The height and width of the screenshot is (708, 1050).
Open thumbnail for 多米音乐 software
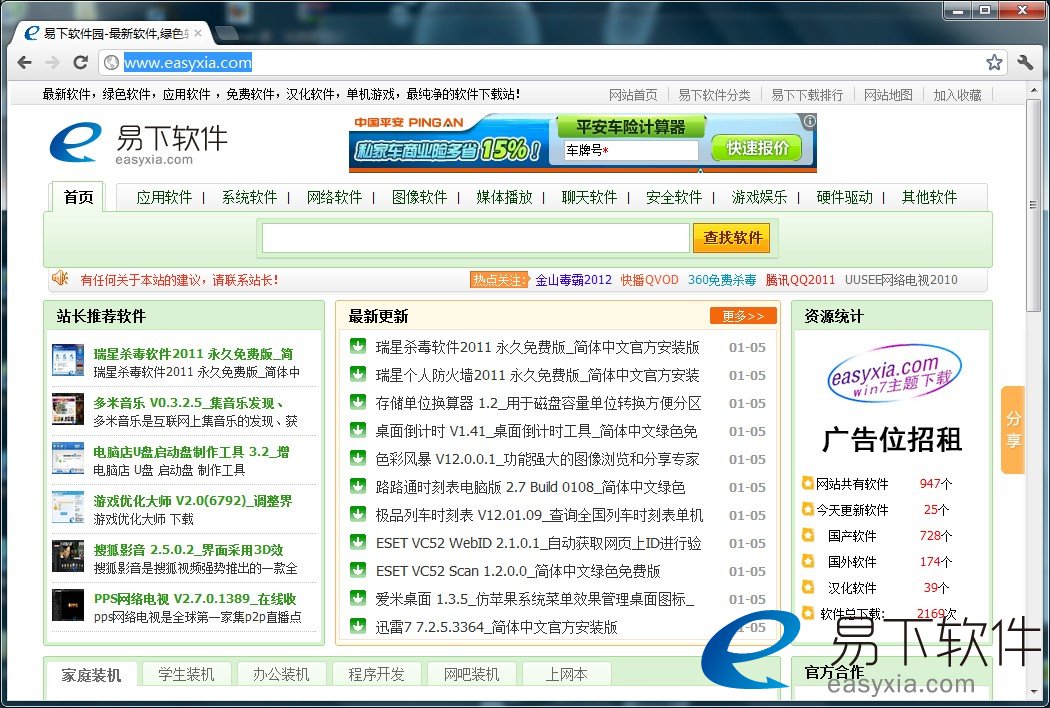pos(68,410)
